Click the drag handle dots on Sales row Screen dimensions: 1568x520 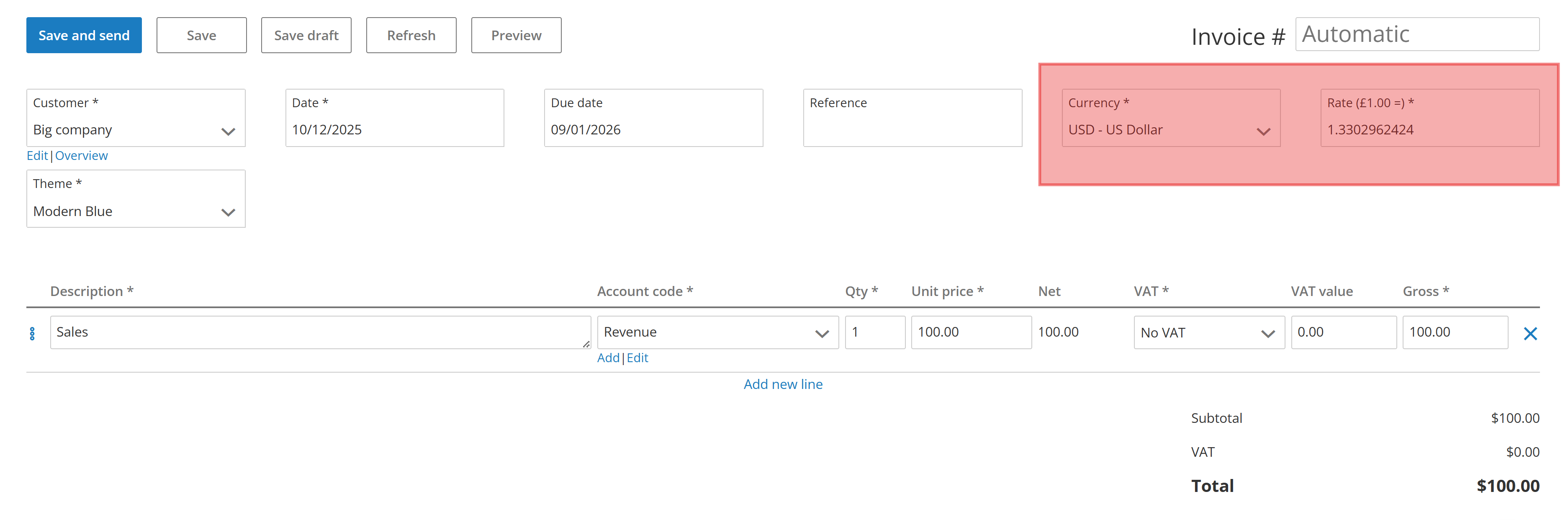pyautogui.click(x=32, y=334)
